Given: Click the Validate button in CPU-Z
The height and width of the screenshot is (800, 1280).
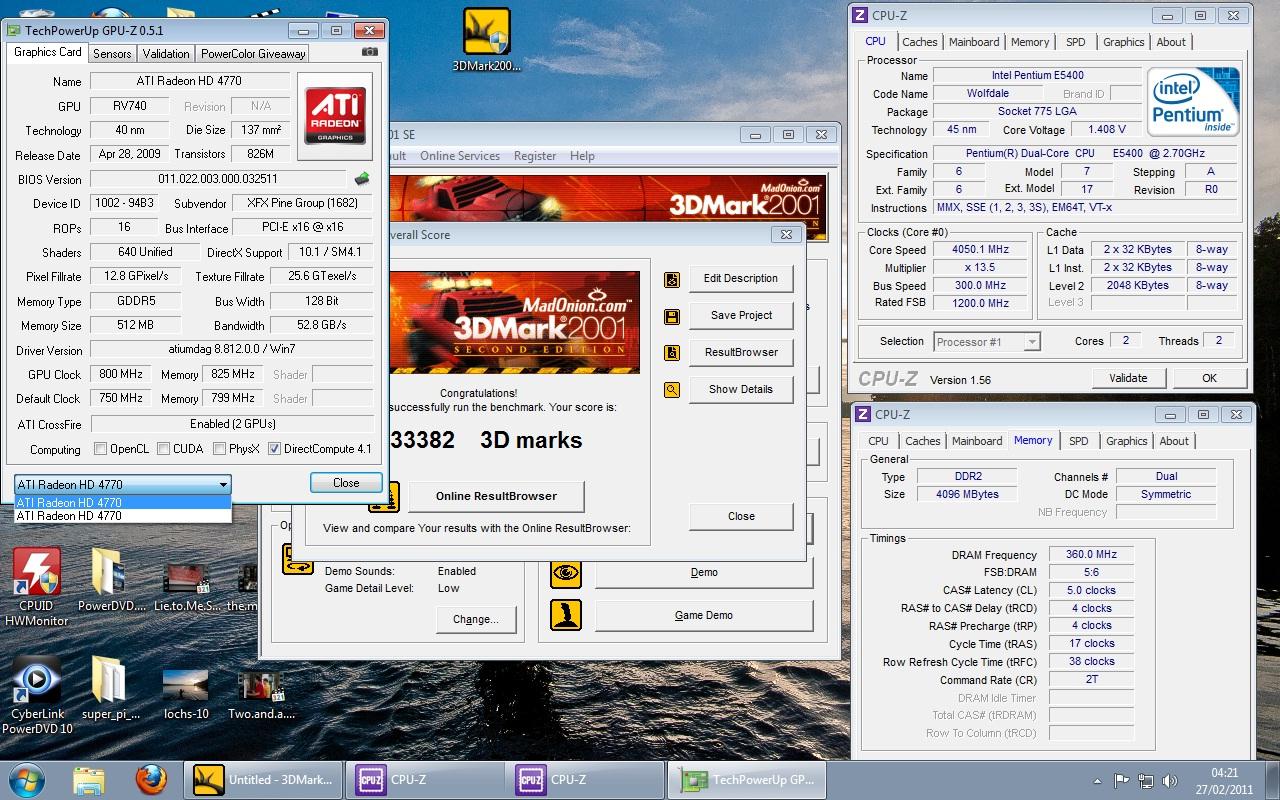Looking at the screenshot, I should click(1128, 378).
